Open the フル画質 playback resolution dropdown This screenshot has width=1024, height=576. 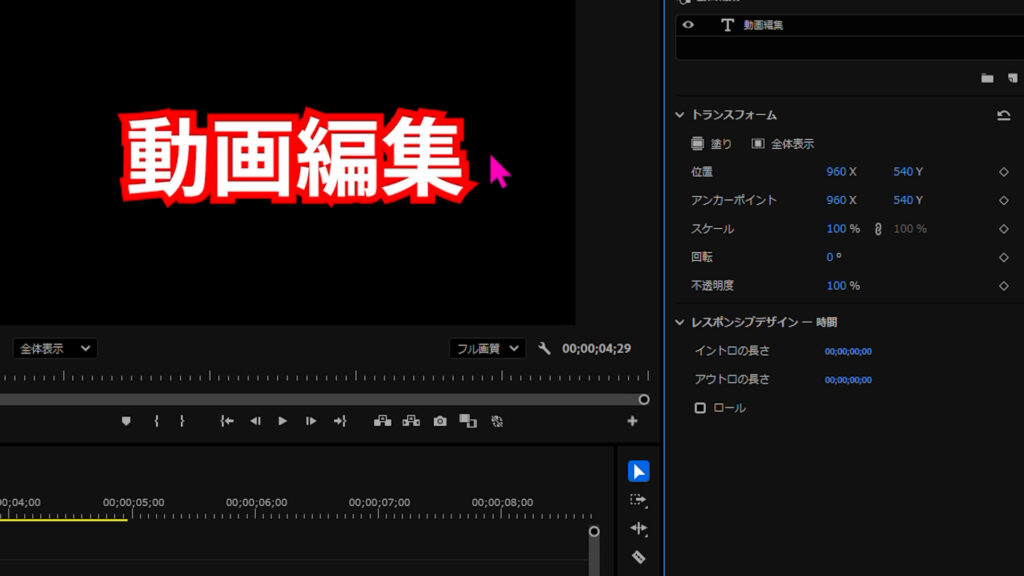[487, 348]
